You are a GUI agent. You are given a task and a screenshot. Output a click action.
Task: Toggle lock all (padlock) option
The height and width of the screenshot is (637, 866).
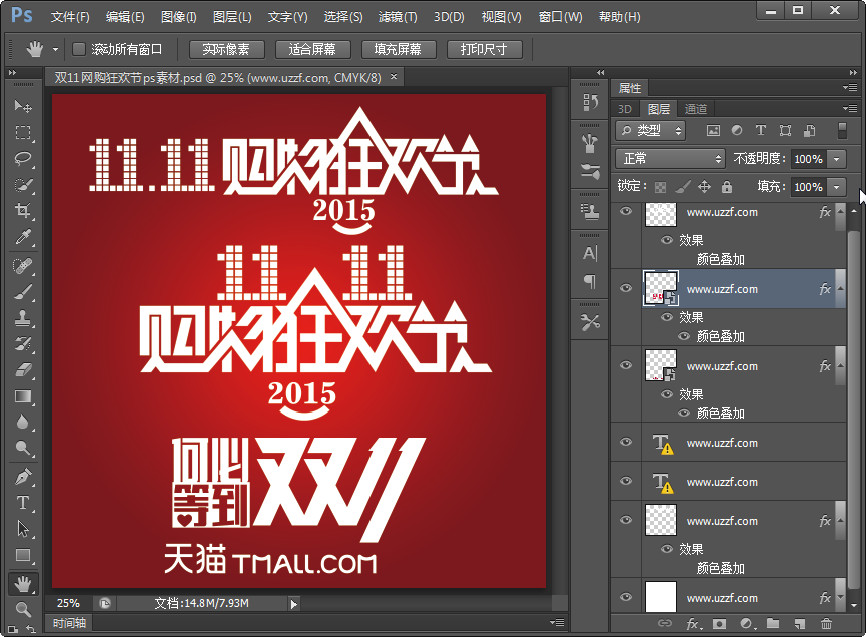[727, 187]
